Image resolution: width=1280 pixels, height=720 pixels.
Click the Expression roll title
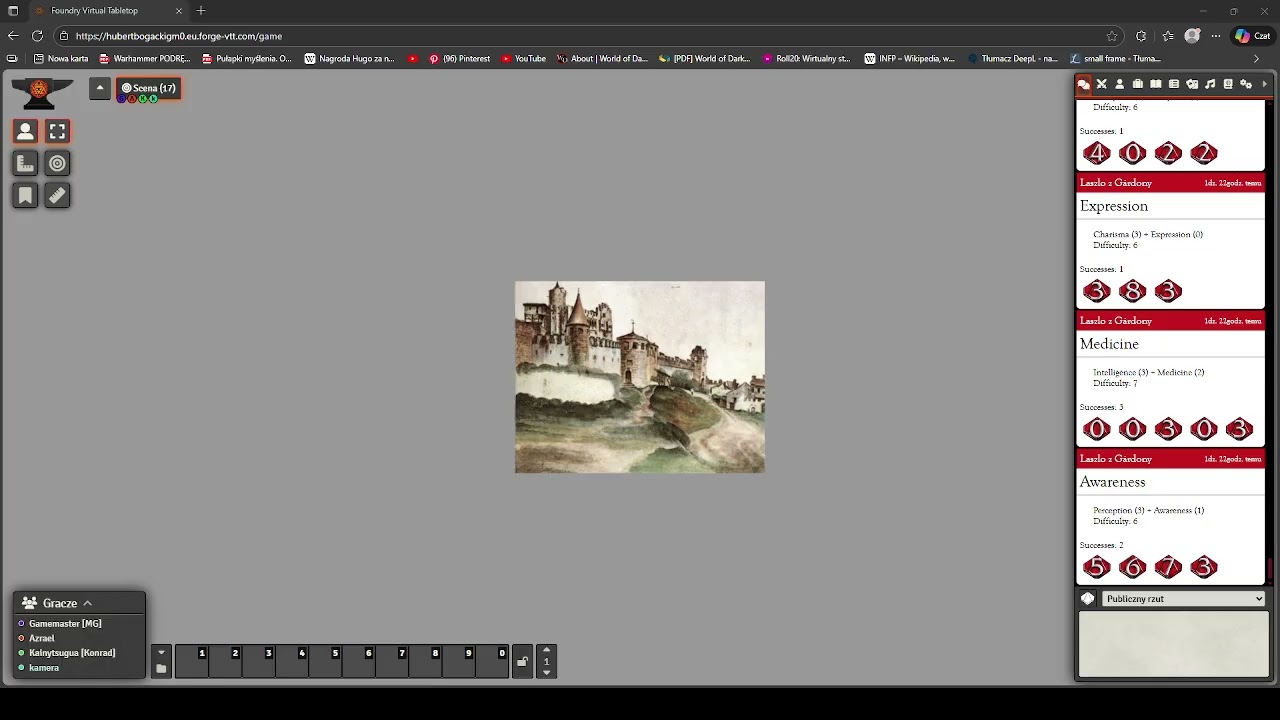click(x=1114, y=206)
